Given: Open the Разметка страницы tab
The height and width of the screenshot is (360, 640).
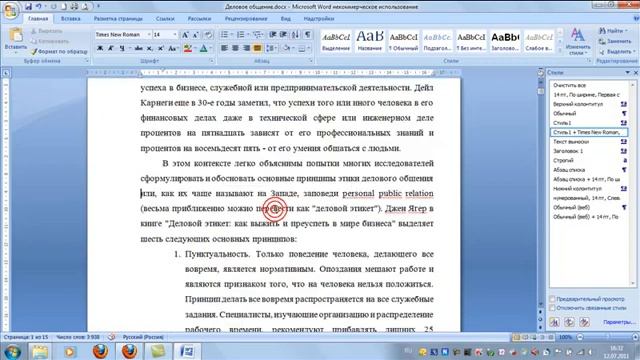Looking at the screenshot, I should click(118, 19).
